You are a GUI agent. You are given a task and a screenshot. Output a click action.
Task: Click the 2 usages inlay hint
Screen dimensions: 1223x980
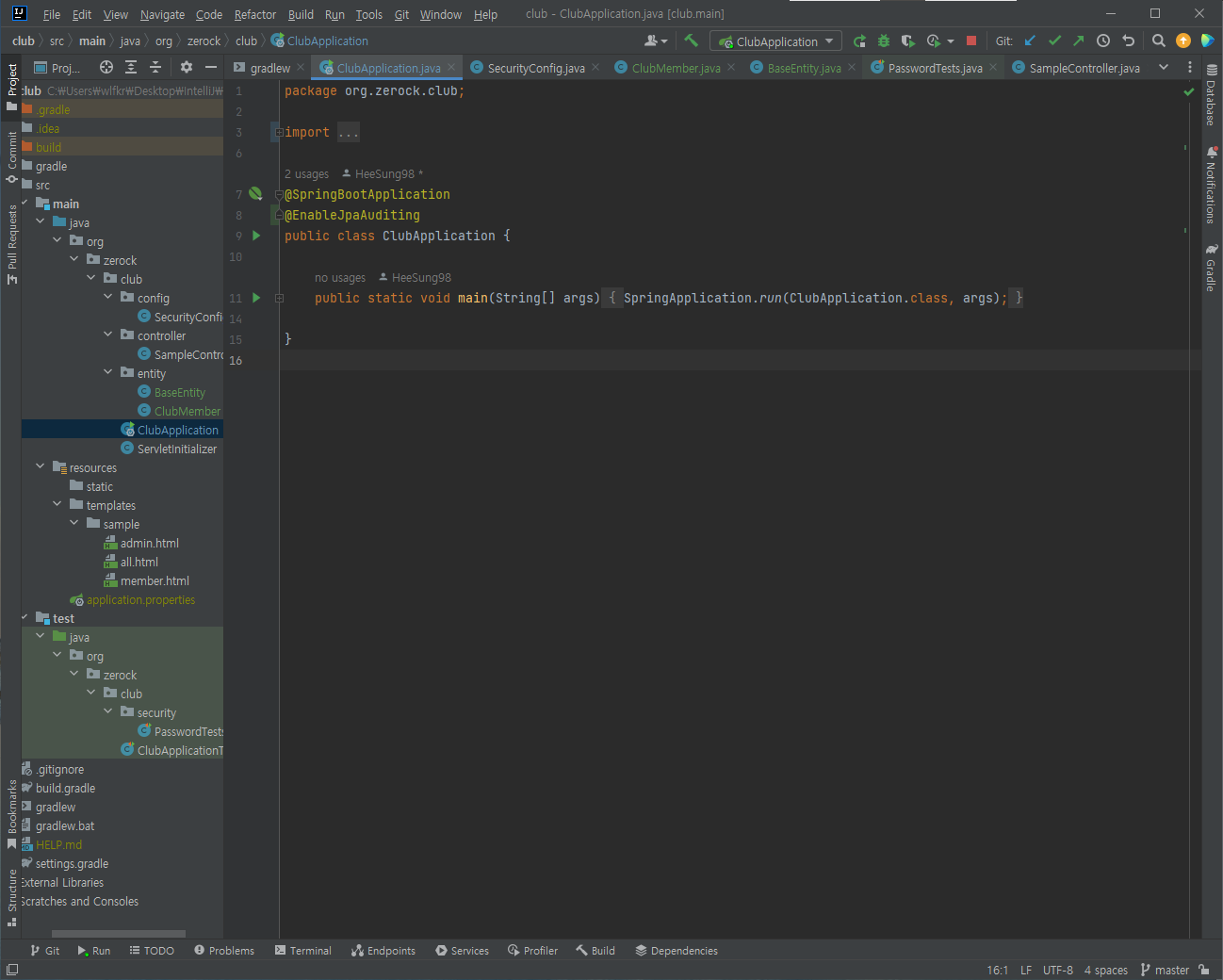[x=306, y=174]
